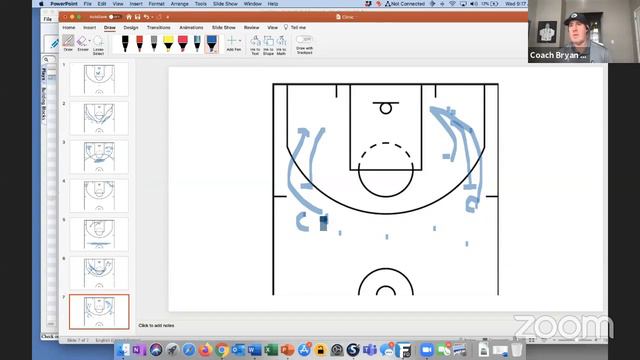This screenshot has width=640, height=360.
Task: Open PowerPoint from the dock
Action: (287, 350)
